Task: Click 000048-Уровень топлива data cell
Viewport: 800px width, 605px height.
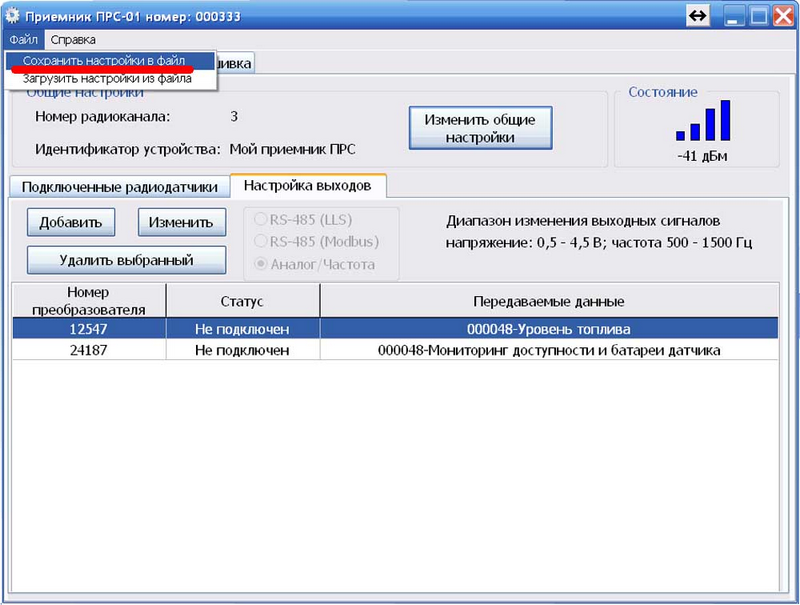Action: pyautogui.click(x=549, y=329)
